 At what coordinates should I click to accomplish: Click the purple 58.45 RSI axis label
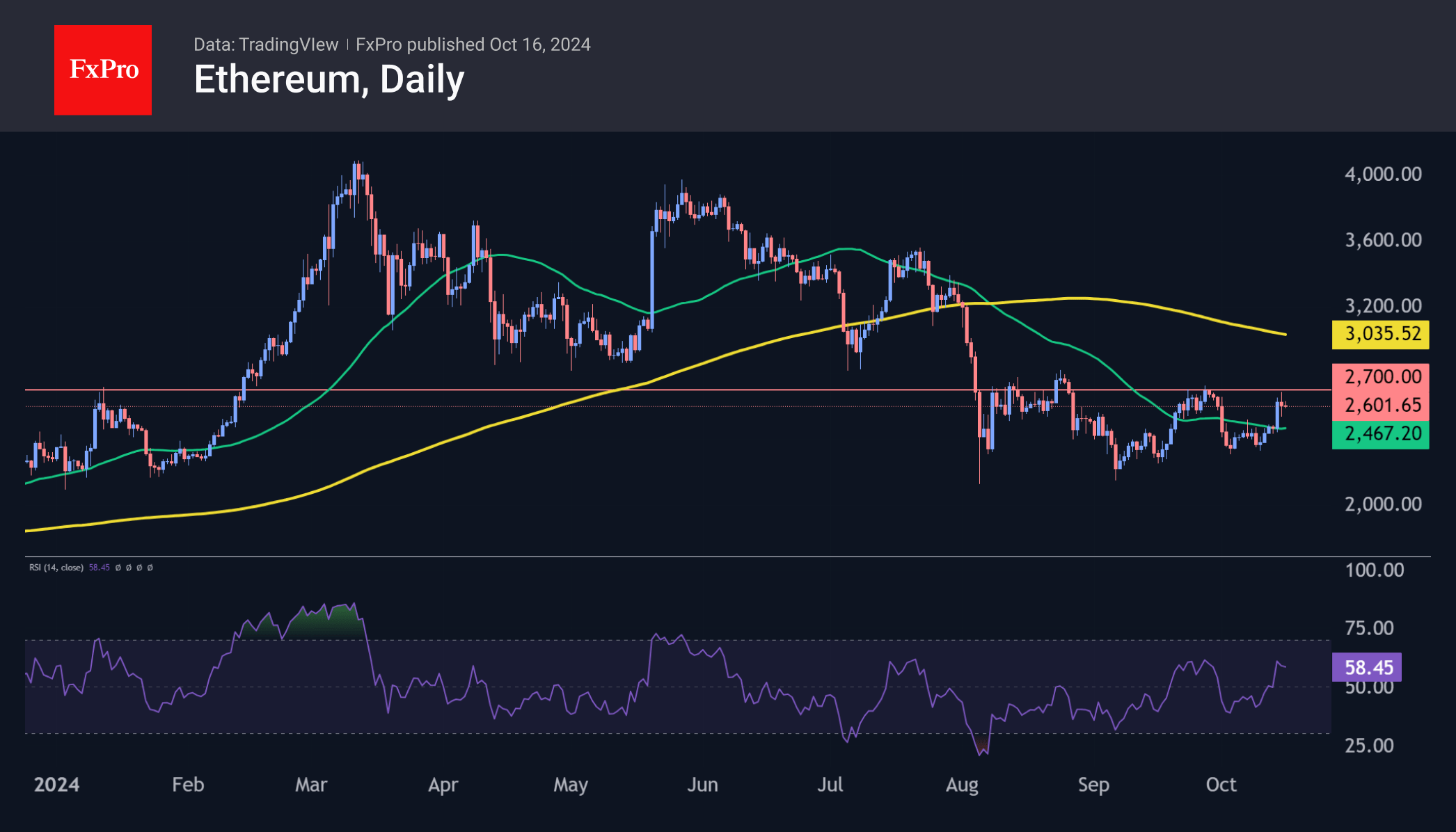(x=1366, y=668)
